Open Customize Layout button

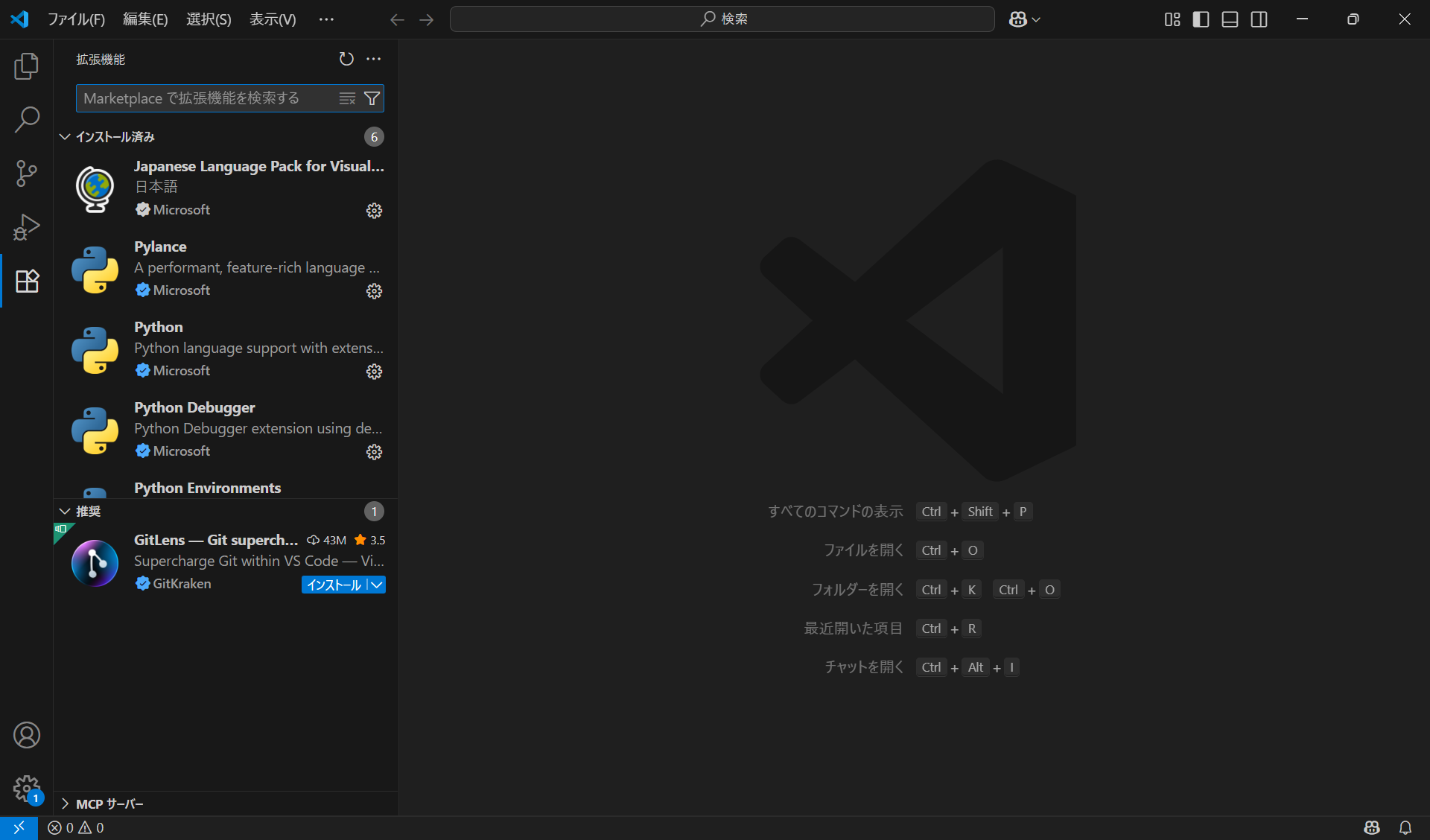coord(1172,19)
